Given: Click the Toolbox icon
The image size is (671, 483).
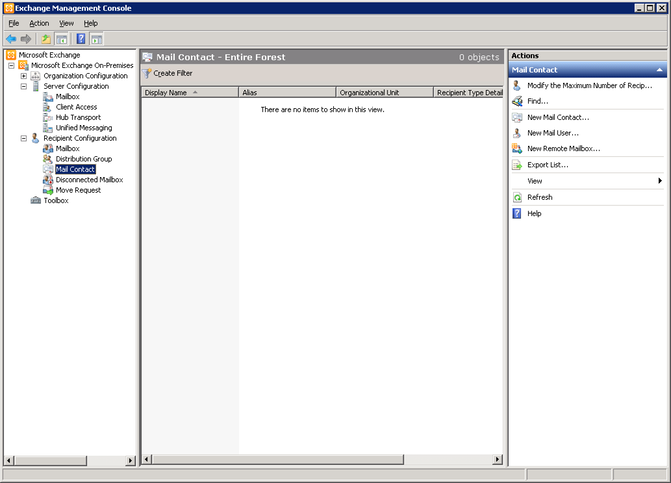Looking at the screenshot, I should coord(36,200).
